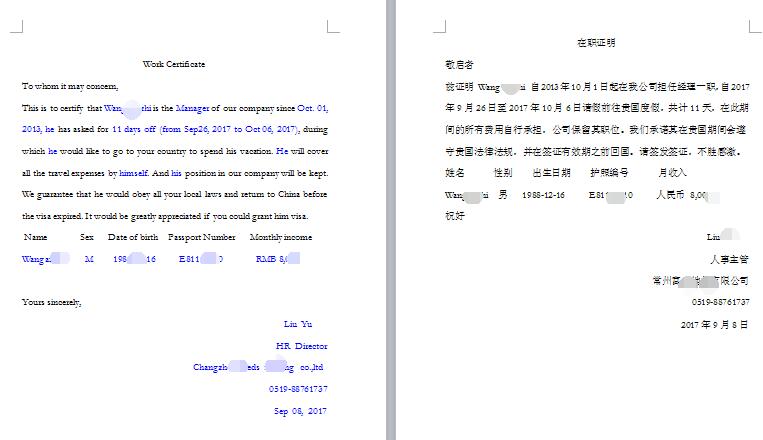This screenshot has height=440, width=763.
Task: Click the 'Work Certificate' title
Action: tap(174, 64)
